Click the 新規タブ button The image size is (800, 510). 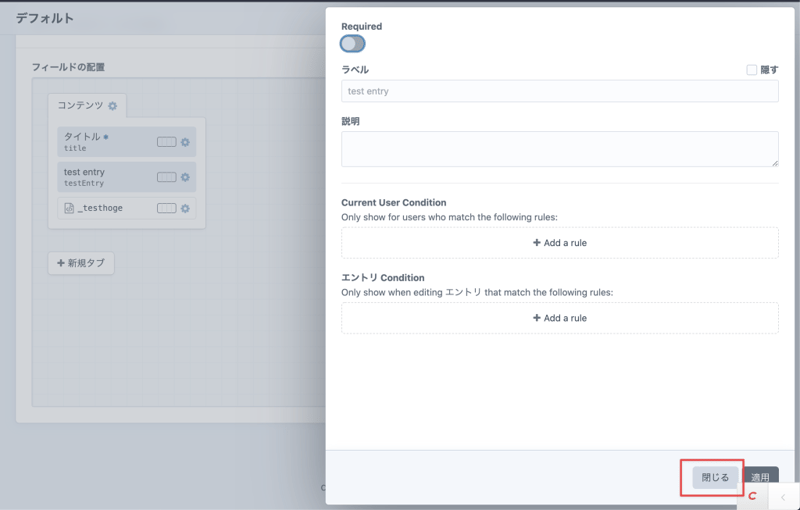(81, 263)
